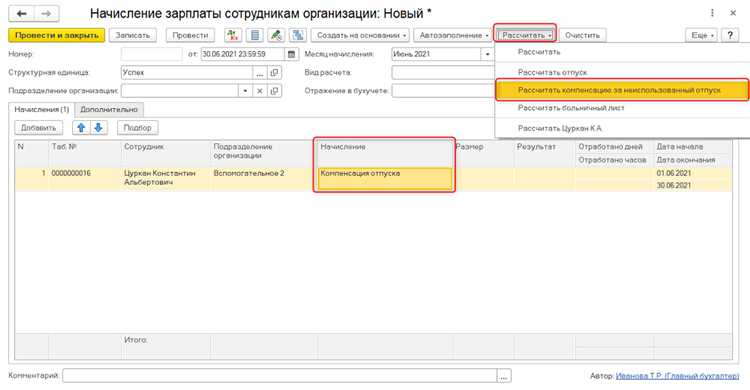Move row up with blue arrow

pos(81,128)
